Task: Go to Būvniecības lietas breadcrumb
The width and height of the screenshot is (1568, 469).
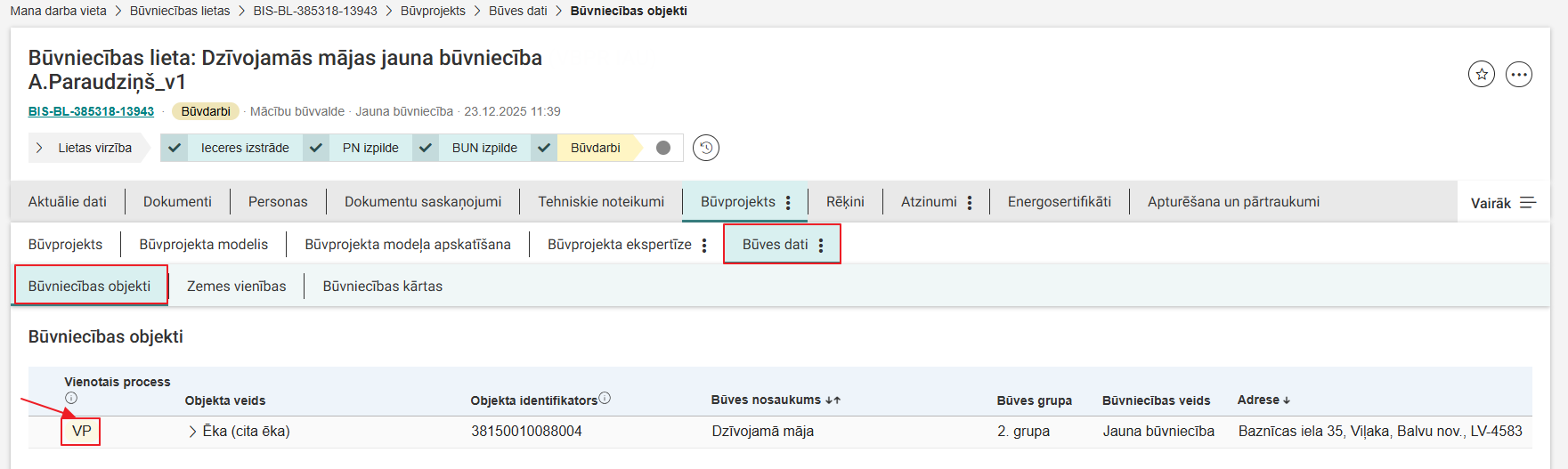Action: (x=180, y=11)
